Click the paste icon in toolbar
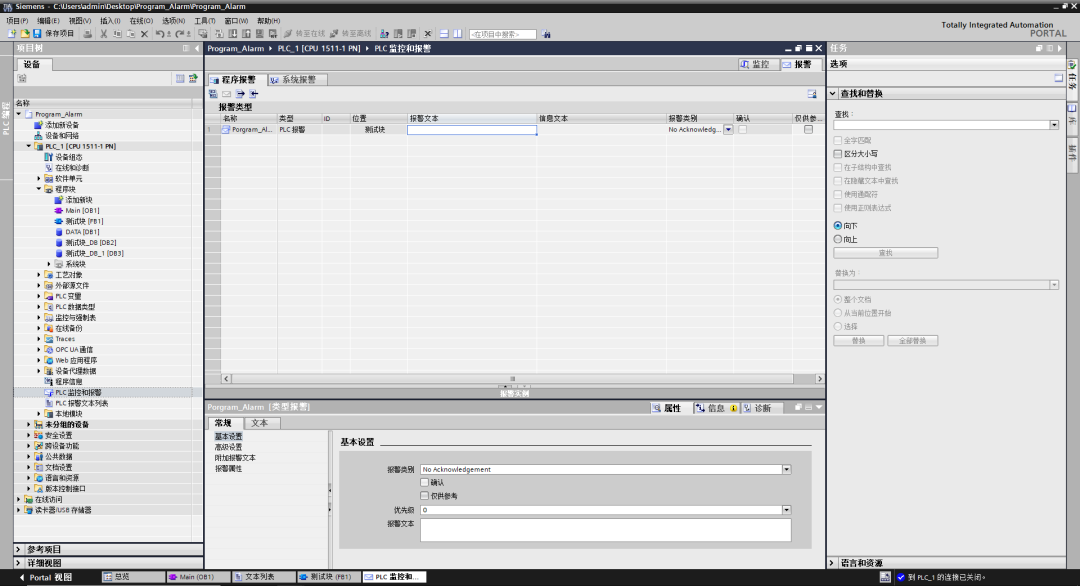 click(131, 34)
